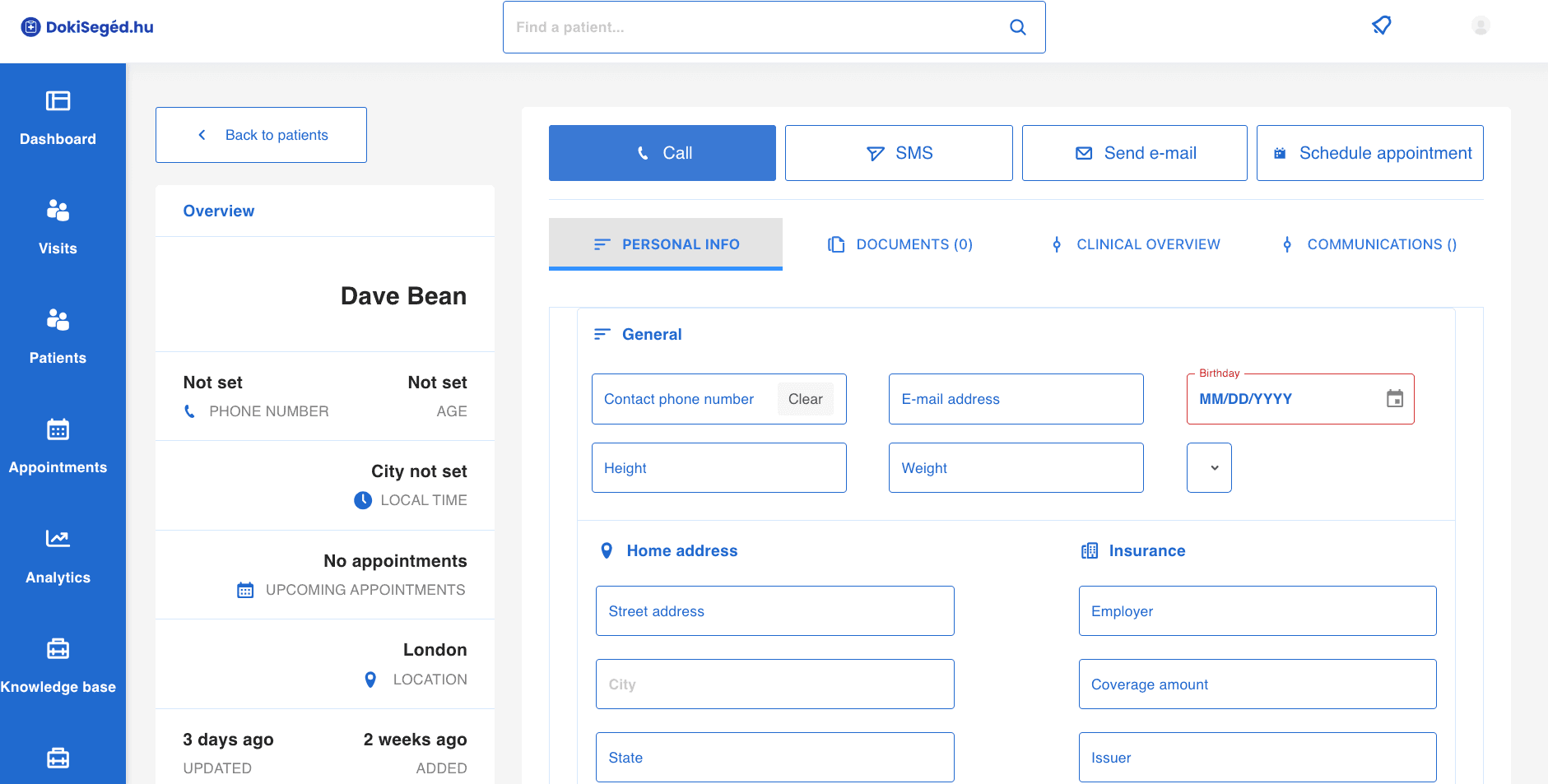This screenshot has height=784, width=1548.
Task: Click the Send e-mail button
Action: point(1135,153)
